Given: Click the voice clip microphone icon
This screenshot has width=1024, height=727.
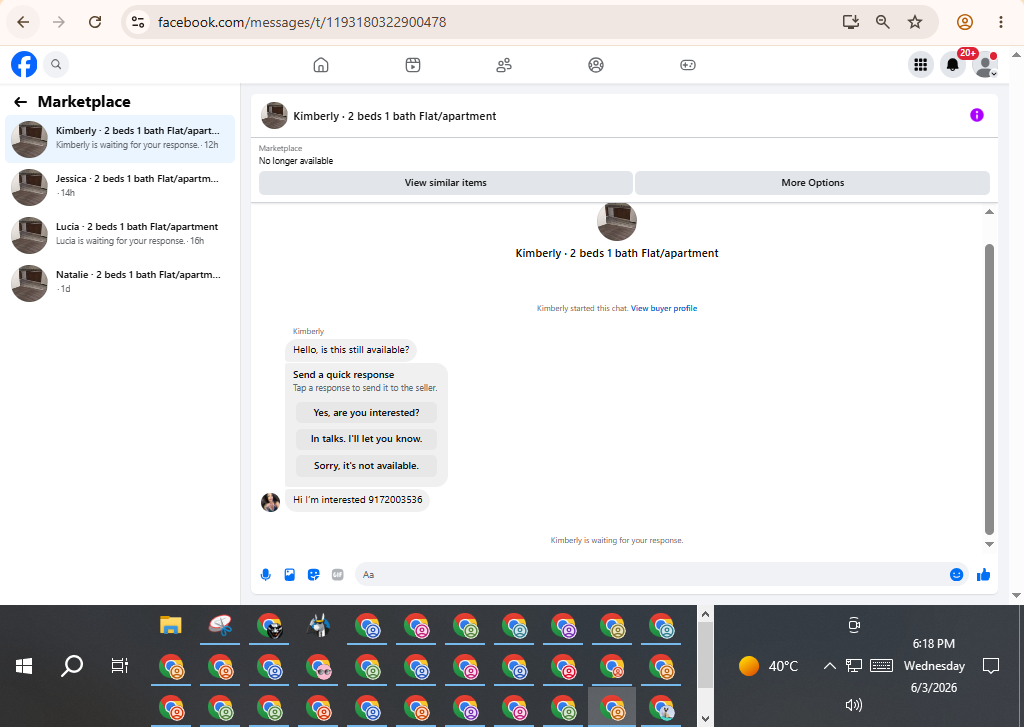Looking at the screenshot, I should click(x=266, y=575).
